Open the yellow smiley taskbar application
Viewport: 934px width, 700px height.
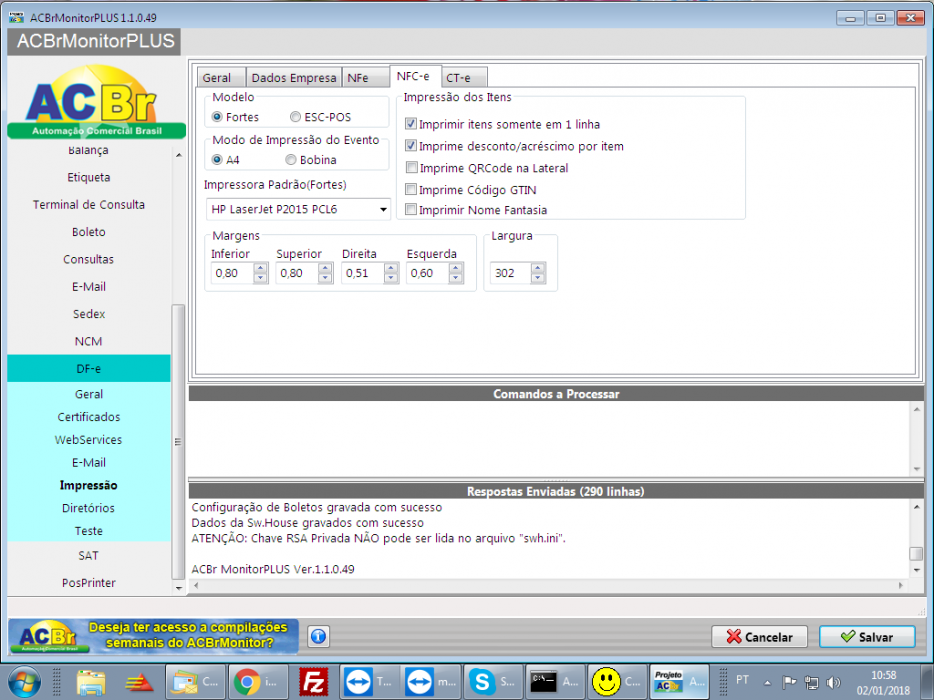tap(617, 682)
